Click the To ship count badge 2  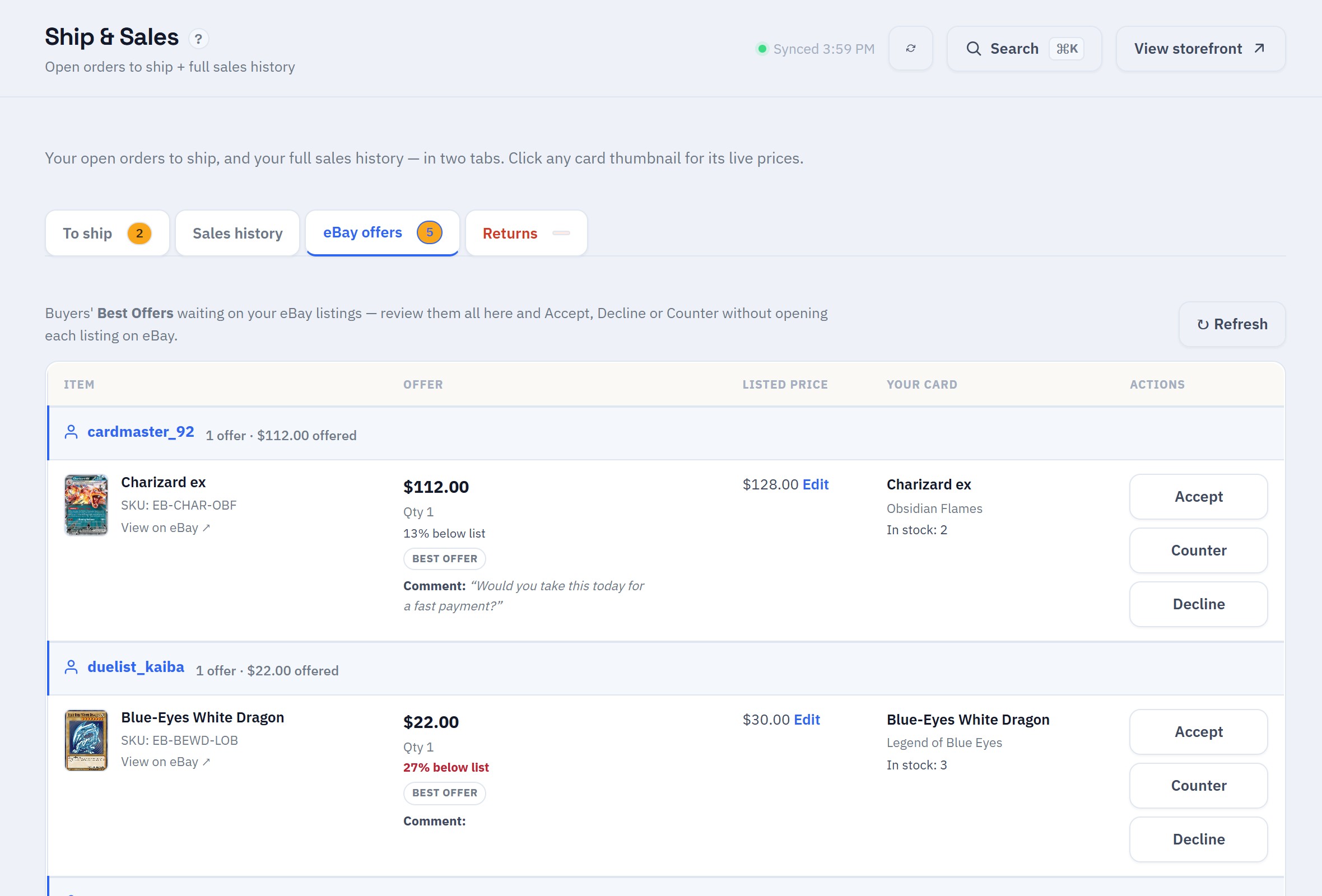139,233
